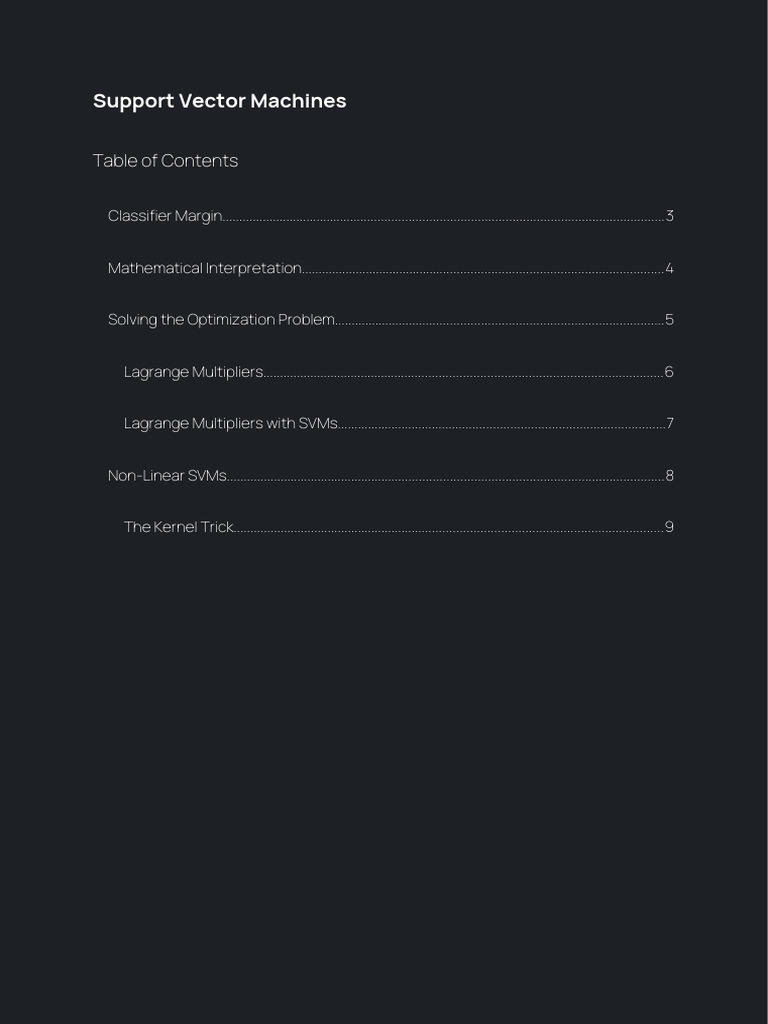Viewport: 768px width, 1024px height.
Task: Go to Solving the Optimization Problem
Action: pos(221,320)
